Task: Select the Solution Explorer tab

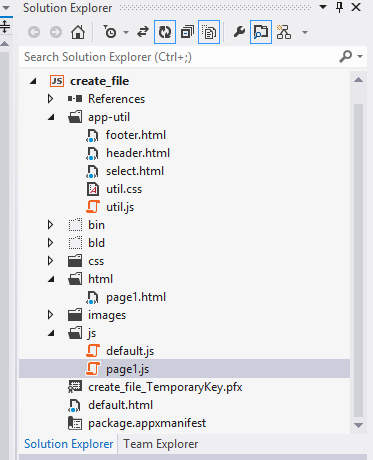Action: point(68,444)
